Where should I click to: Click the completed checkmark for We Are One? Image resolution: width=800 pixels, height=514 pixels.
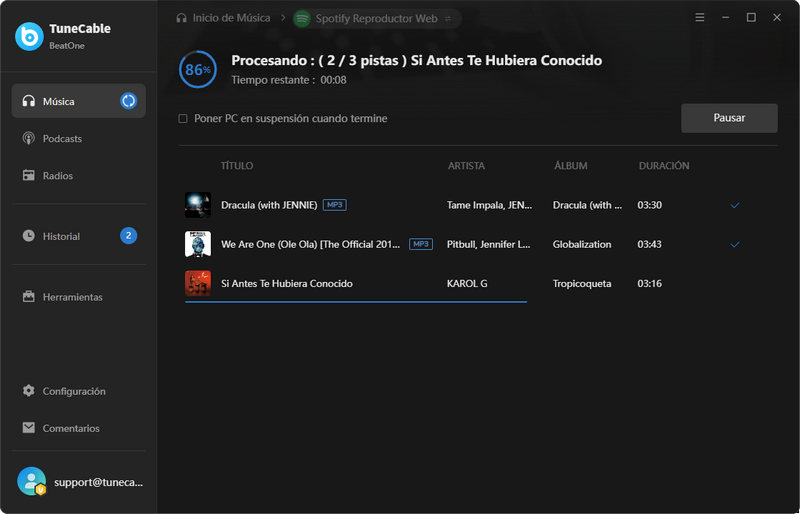tap(735, 244)
